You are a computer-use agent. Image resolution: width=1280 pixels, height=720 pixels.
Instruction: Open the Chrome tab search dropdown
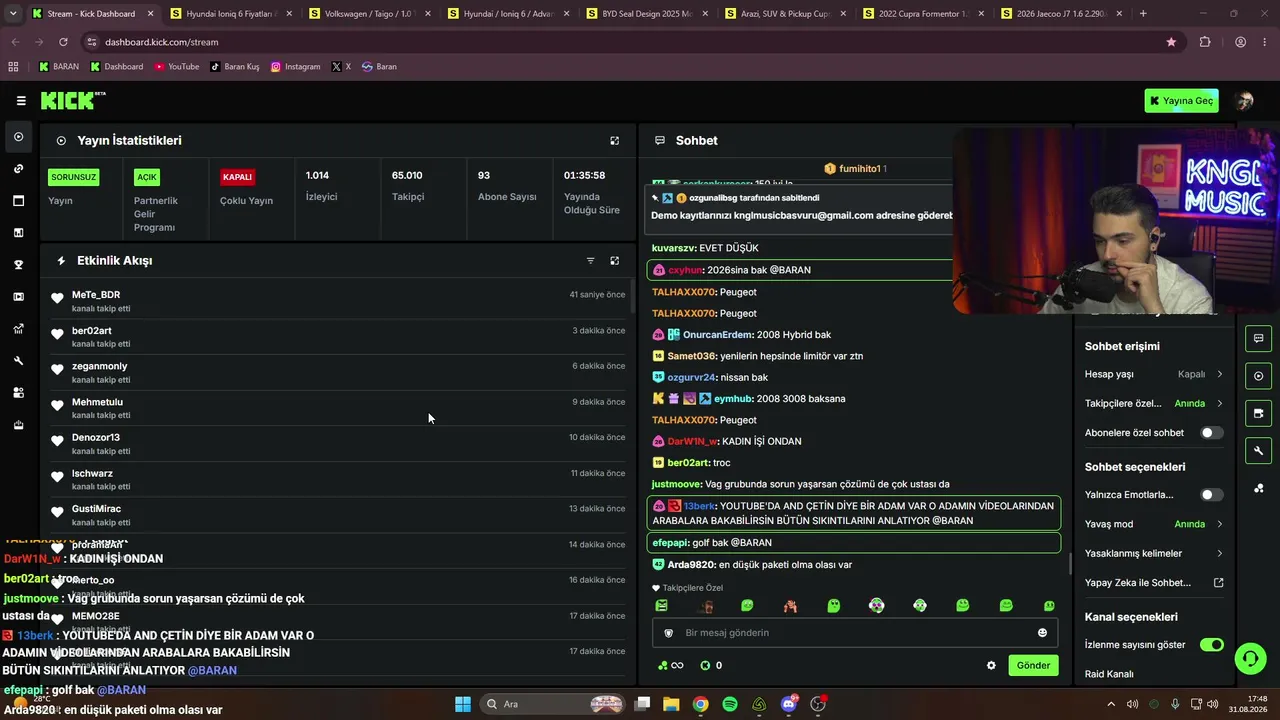coord(13,14)
